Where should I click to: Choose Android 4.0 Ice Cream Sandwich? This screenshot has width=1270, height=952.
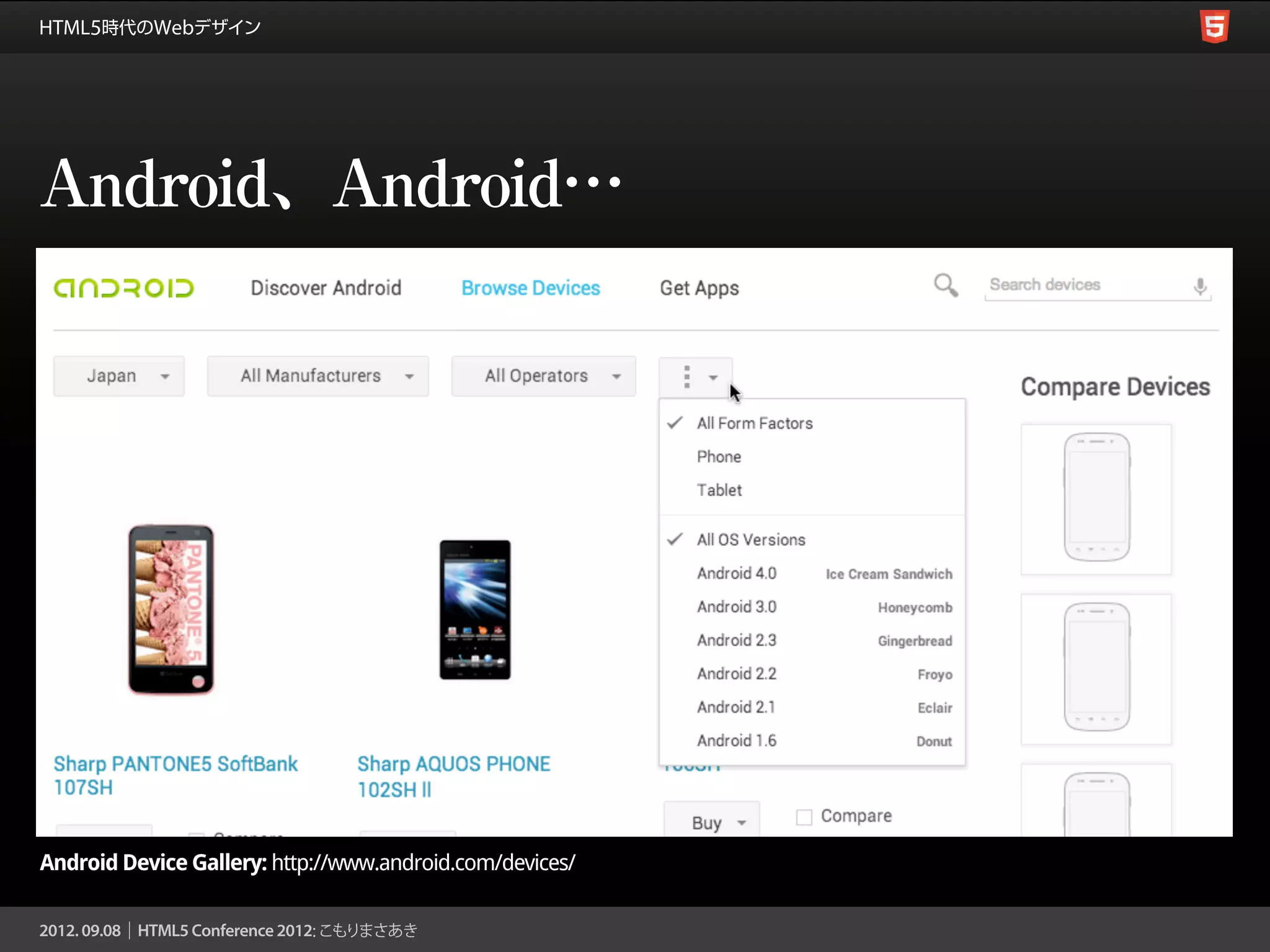812,573
